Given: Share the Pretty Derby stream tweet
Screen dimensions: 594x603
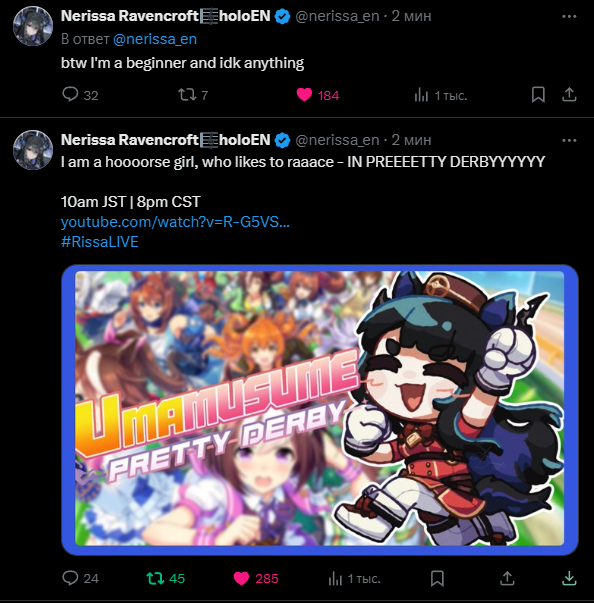Looking at the screenshot, I should [x=507, y=578].
